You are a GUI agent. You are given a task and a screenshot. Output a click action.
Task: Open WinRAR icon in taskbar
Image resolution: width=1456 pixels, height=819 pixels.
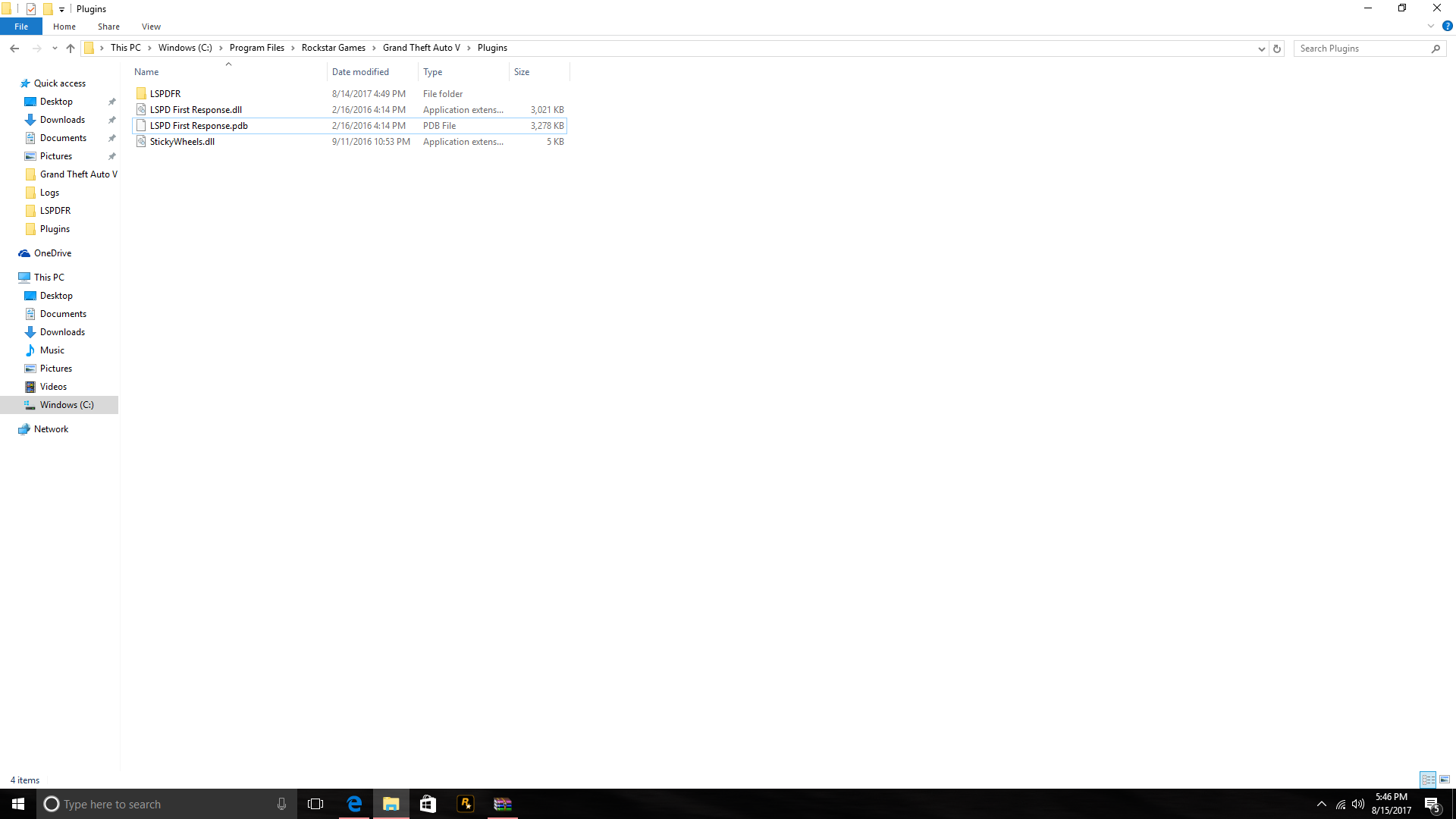pyautogui.click(x=503, y=804)
